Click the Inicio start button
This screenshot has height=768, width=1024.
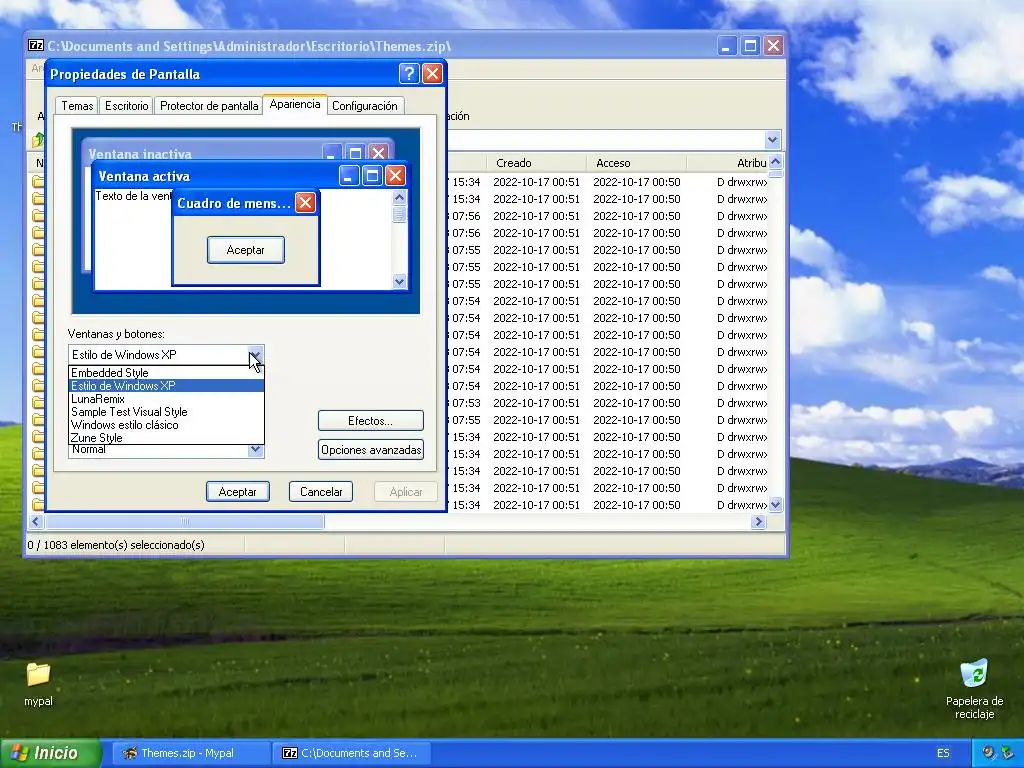(51, 753)
